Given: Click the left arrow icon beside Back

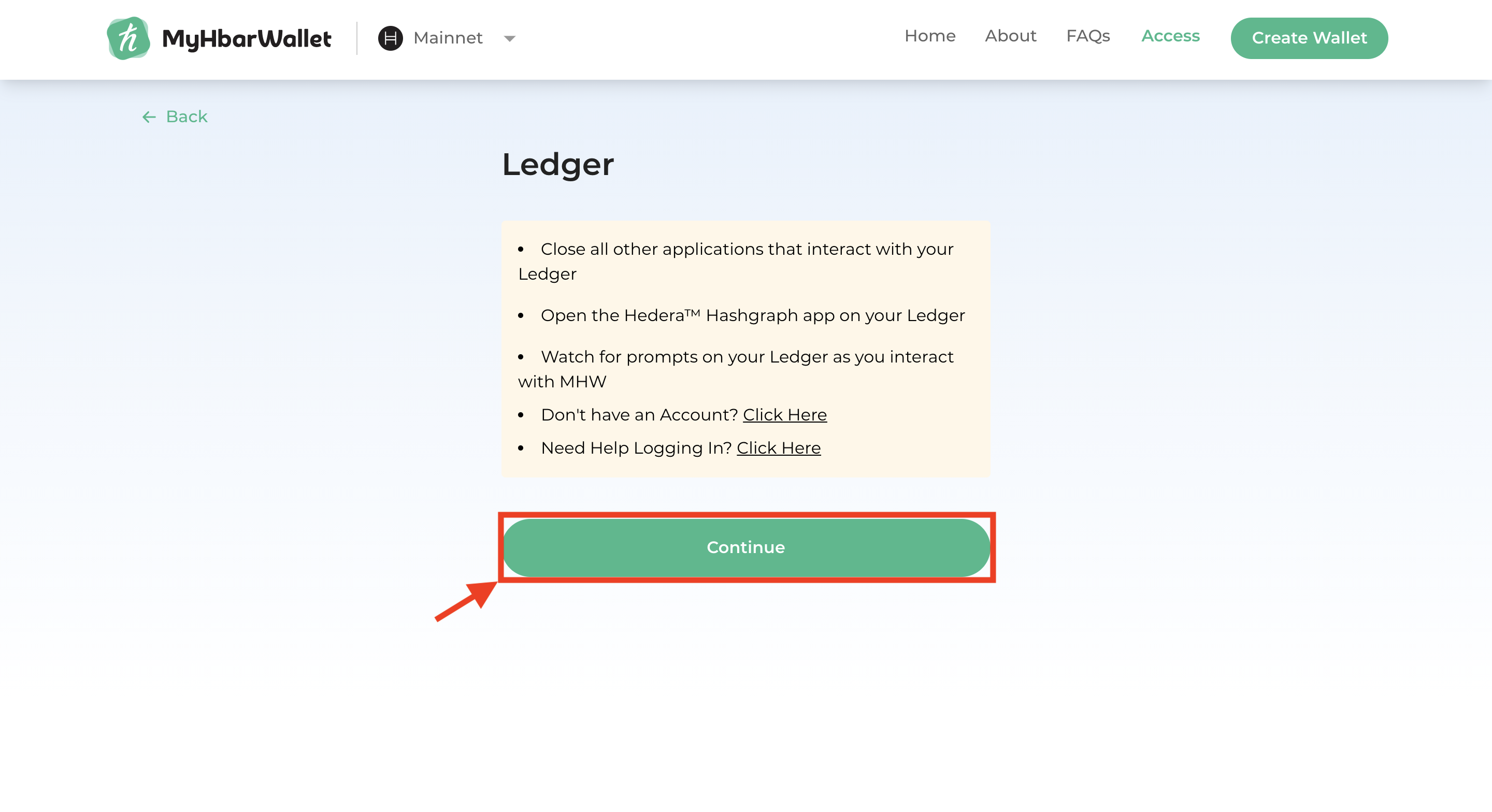Looking at the screenshot, I should click(x=149, y=117).
